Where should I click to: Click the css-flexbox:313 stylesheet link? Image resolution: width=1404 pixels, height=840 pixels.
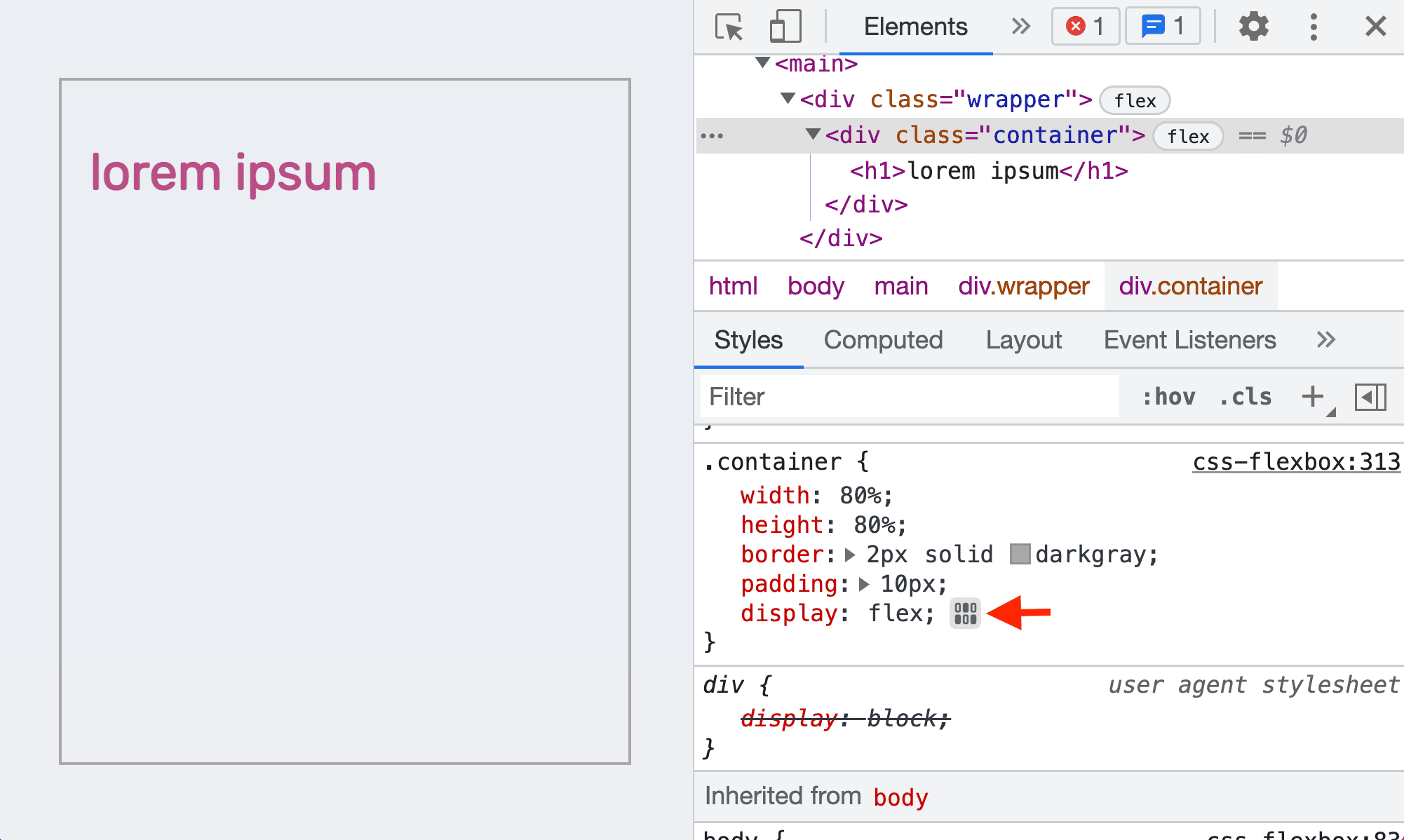pyautogui.click(x=1295, y=462)
